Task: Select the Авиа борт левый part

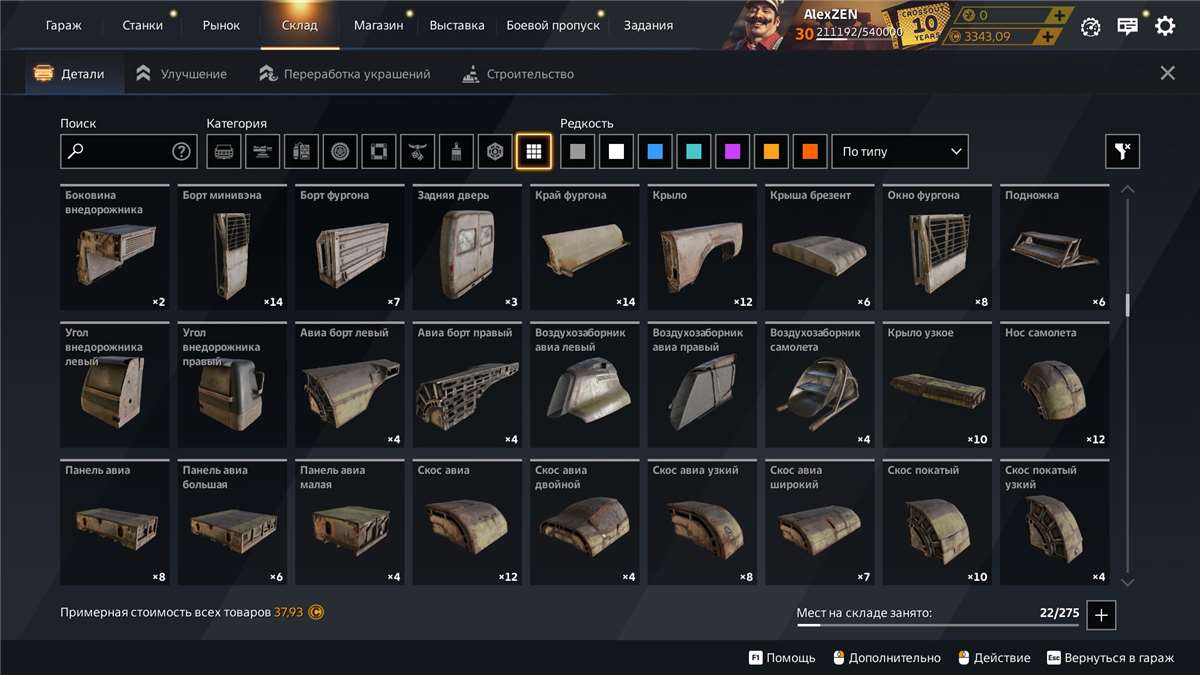Action: point(350,385)
